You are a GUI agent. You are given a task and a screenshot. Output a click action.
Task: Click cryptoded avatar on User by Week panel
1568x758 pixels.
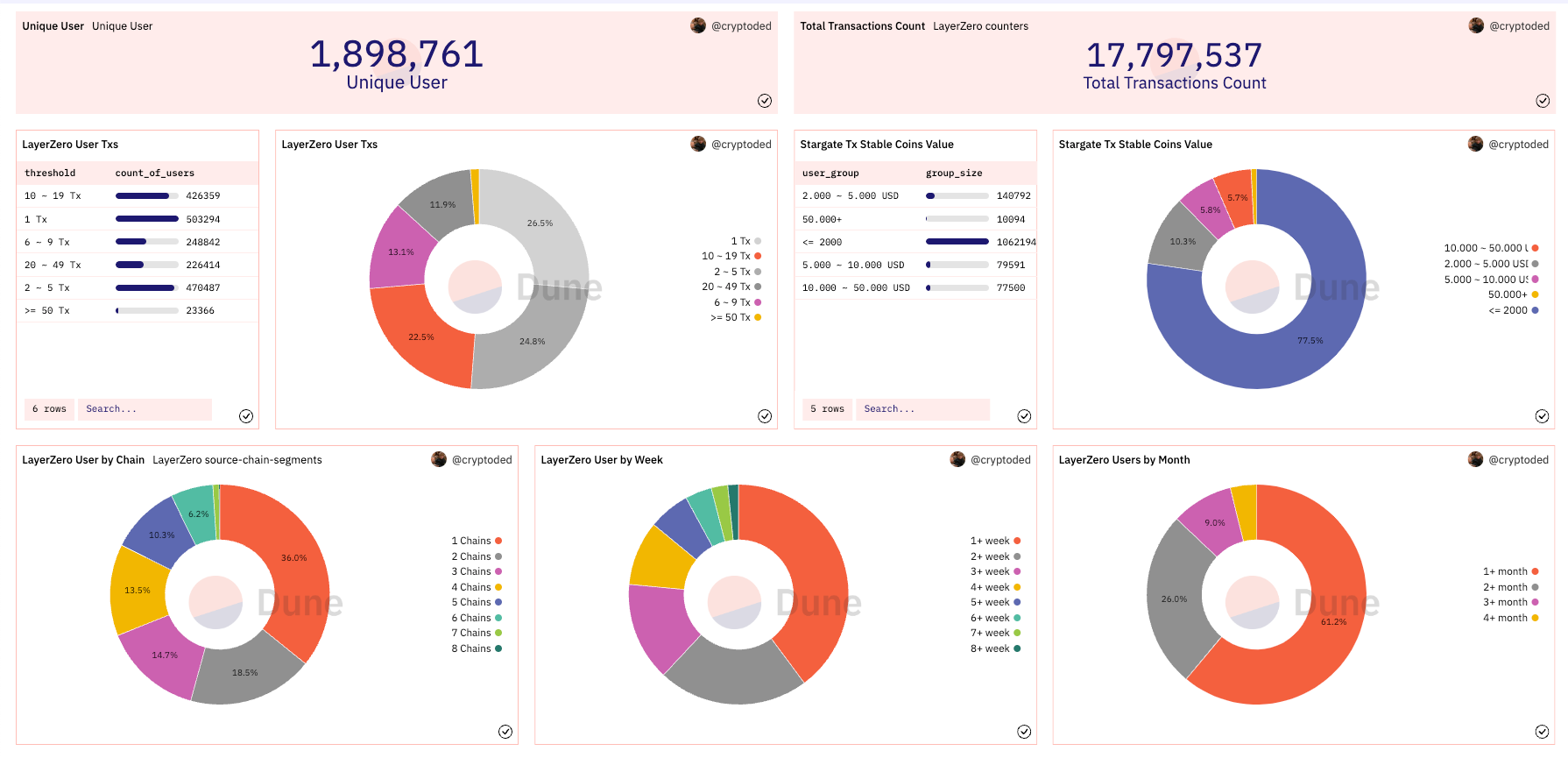click(x=957, y=459)
